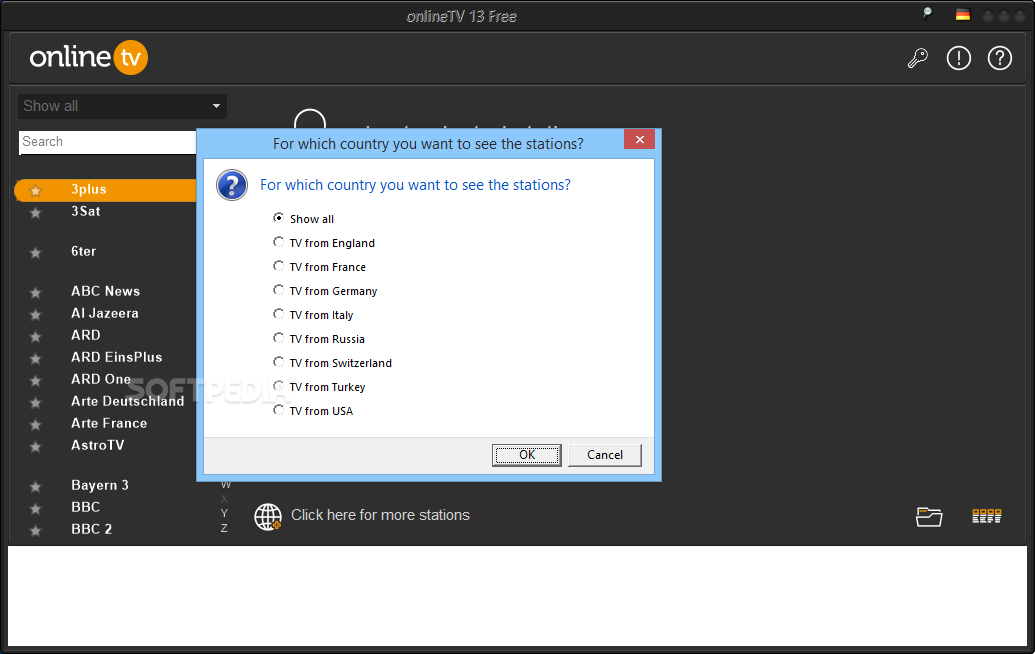Click the exclamation info icon
Viewport: 1035px width, 654px height.
coord(958,58)
